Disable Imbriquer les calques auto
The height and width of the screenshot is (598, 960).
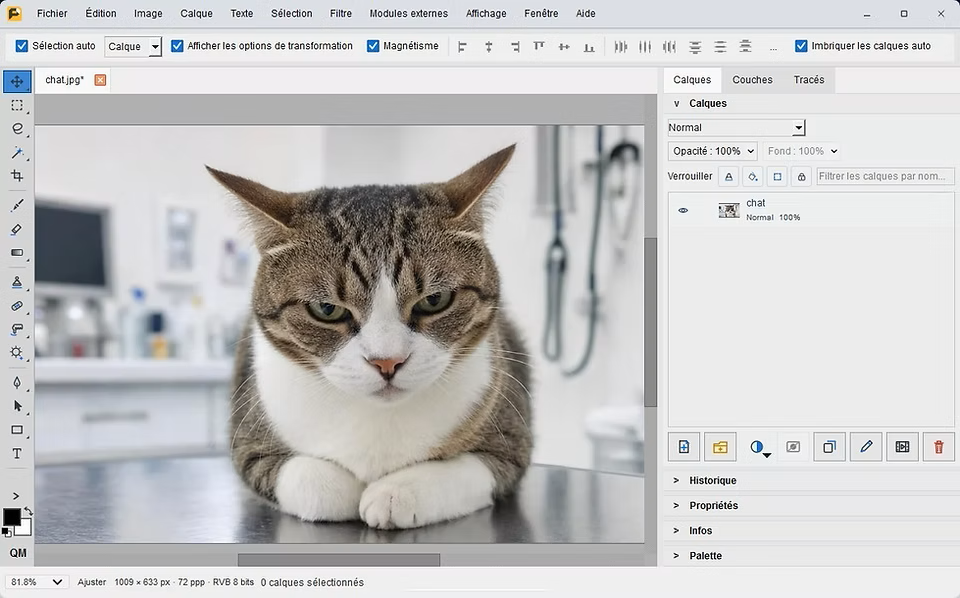pos(801,46)
